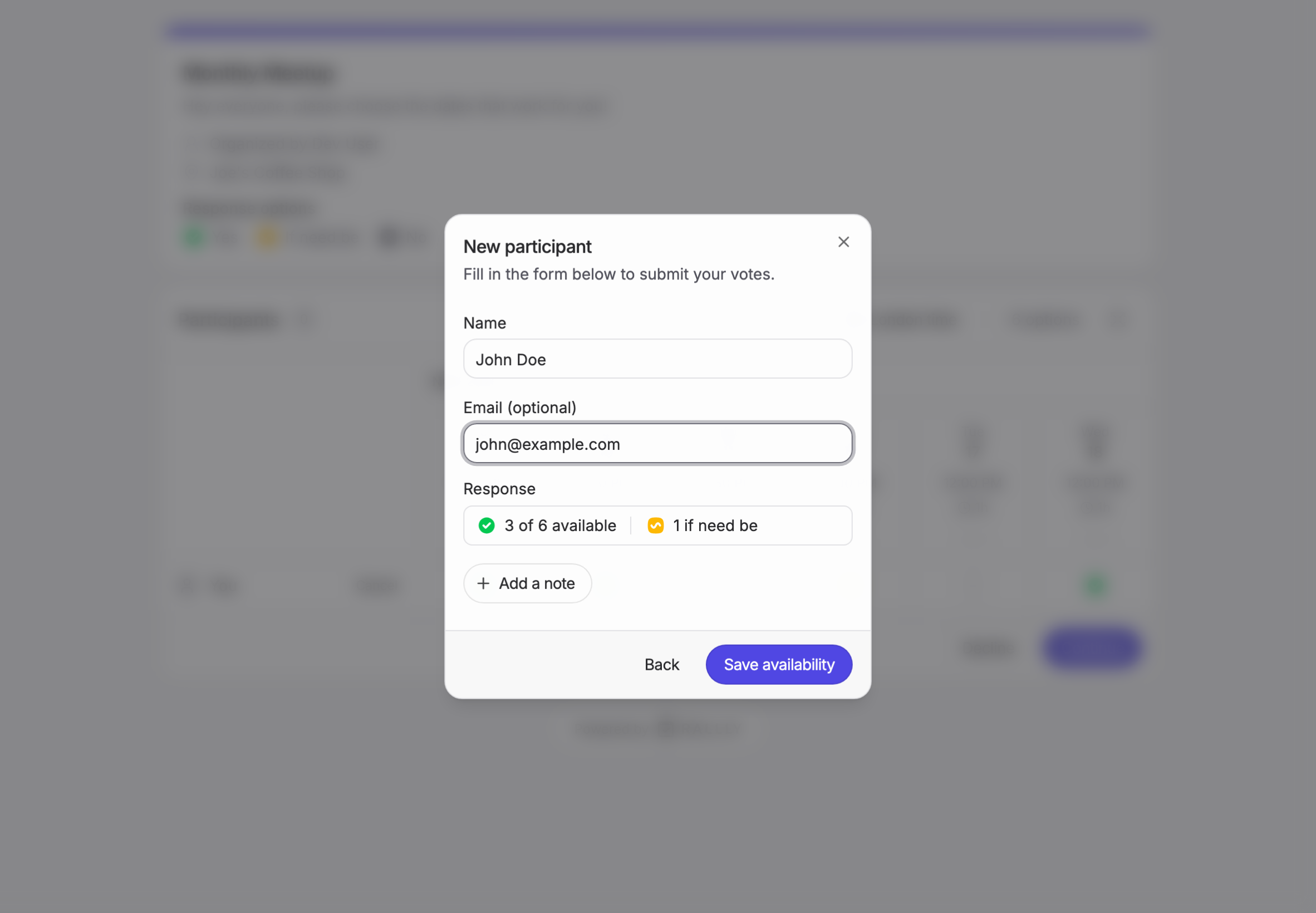Screen dimensions: 1316x913
Task: Focus the Email field with john@example.com
Action: pos(657,443)
